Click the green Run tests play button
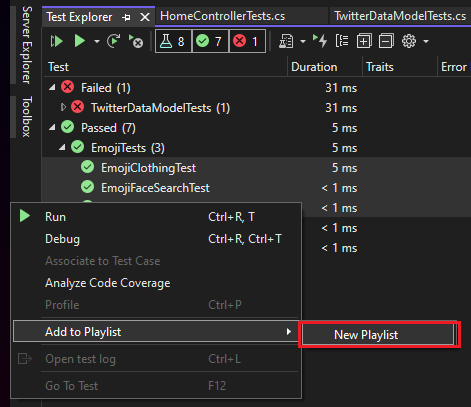Image resolution: width=471 pixels, height=407 pixels. coord(79,41)
